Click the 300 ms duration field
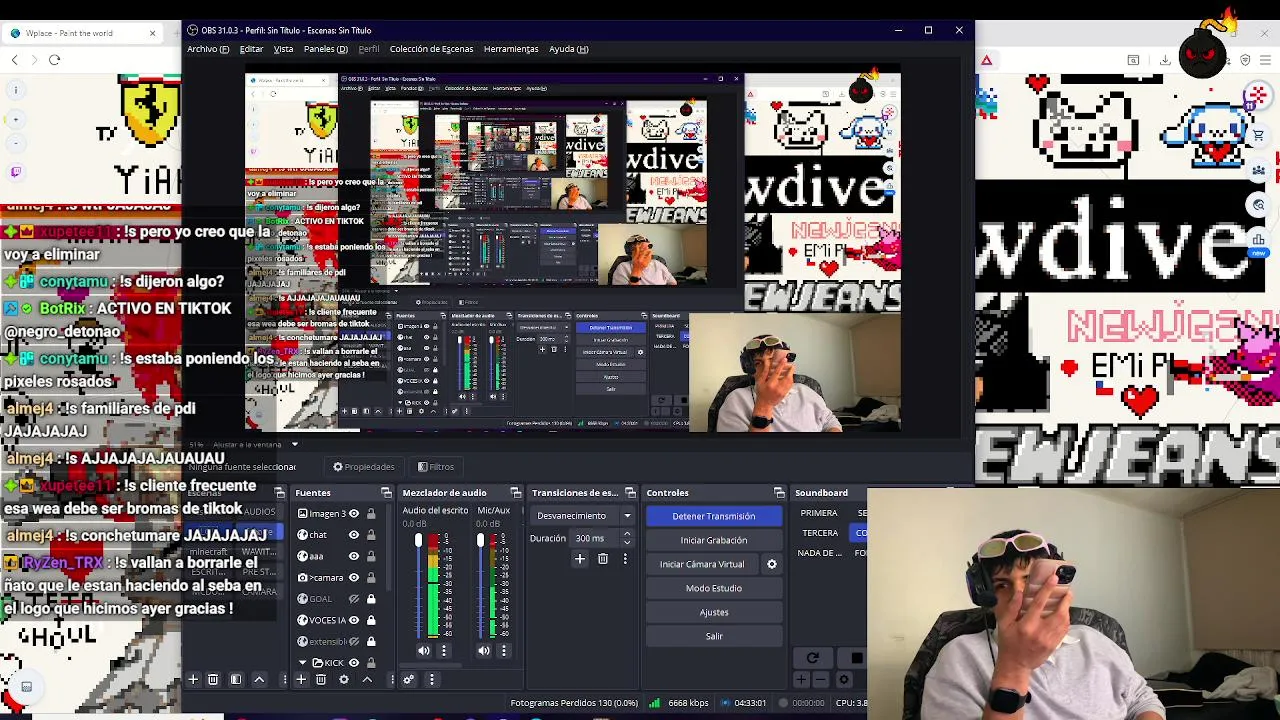 (x=595, y=538)
